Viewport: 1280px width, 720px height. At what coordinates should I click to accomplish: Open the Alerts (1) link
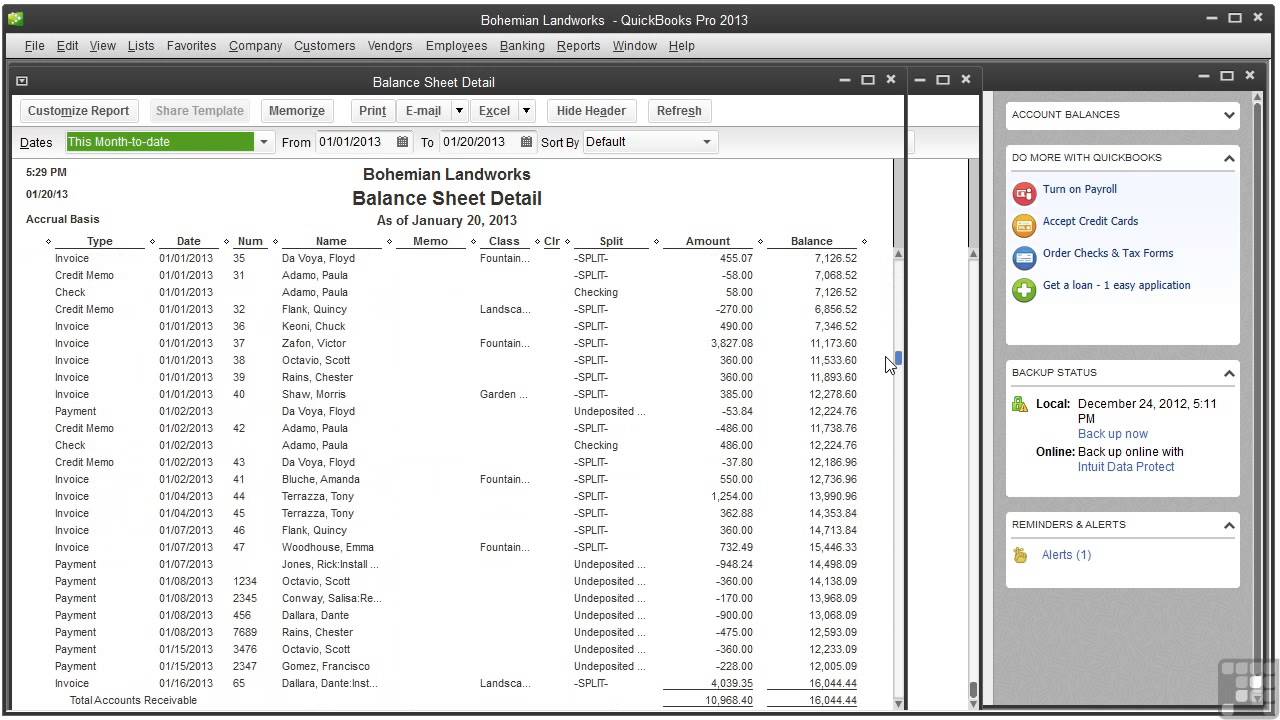1066,555
